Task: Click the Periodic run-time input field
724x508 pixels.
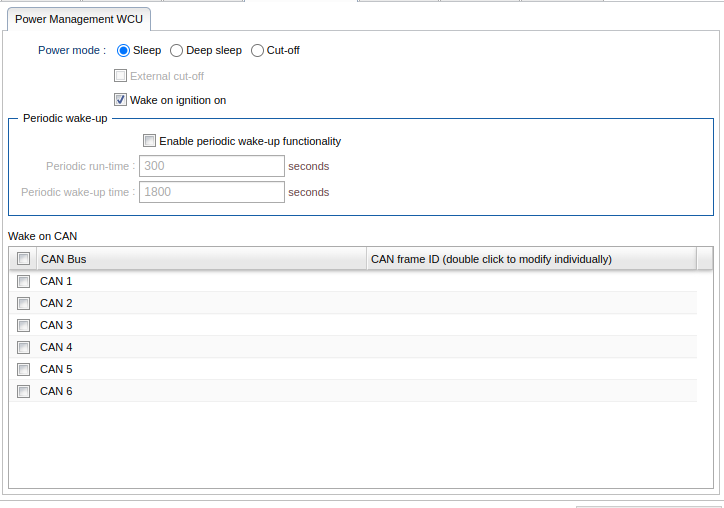Action: (211, 166)
